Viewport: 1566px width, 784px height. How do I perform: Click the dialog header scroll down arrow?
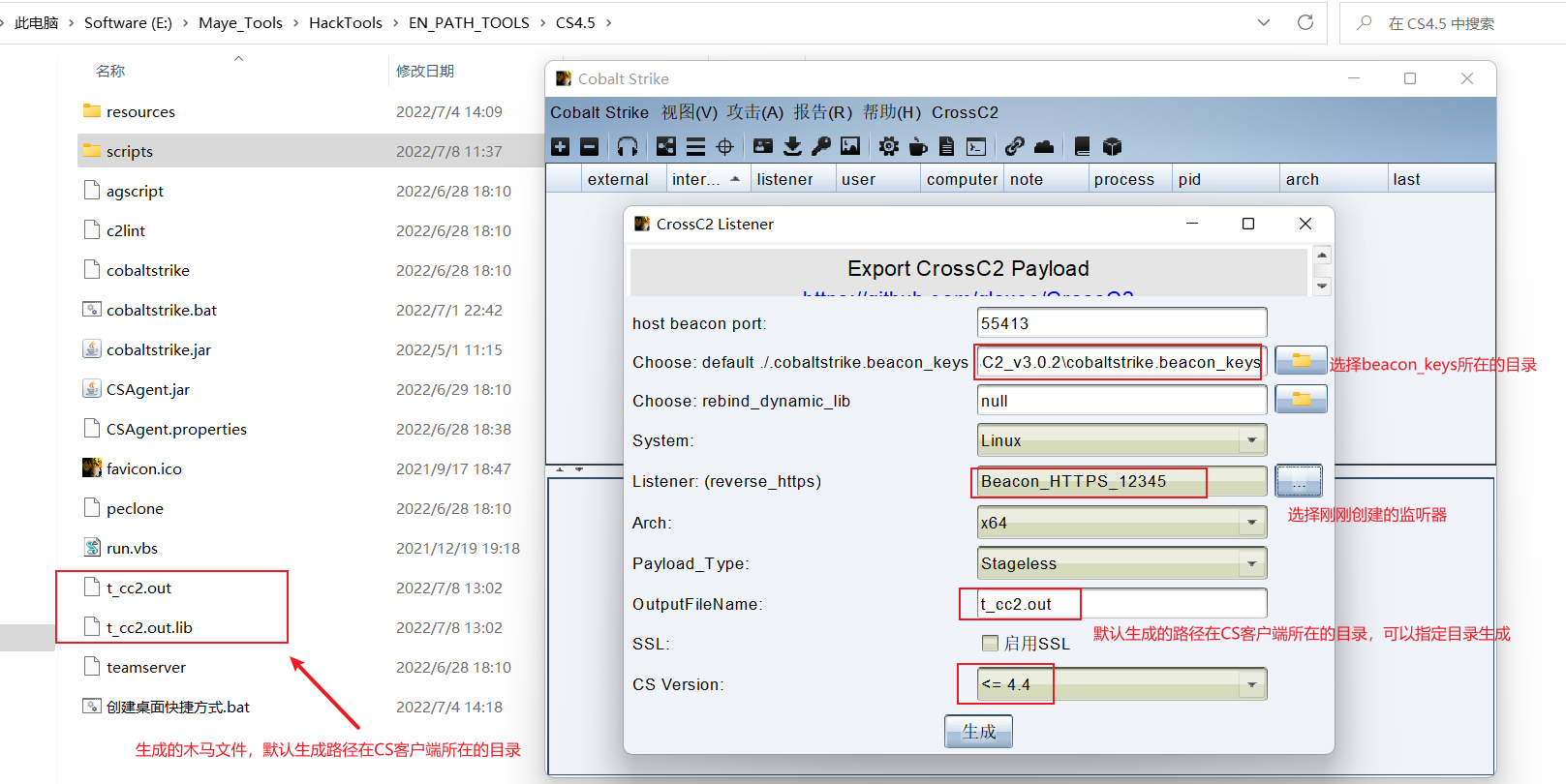(x=1322, y=286)
